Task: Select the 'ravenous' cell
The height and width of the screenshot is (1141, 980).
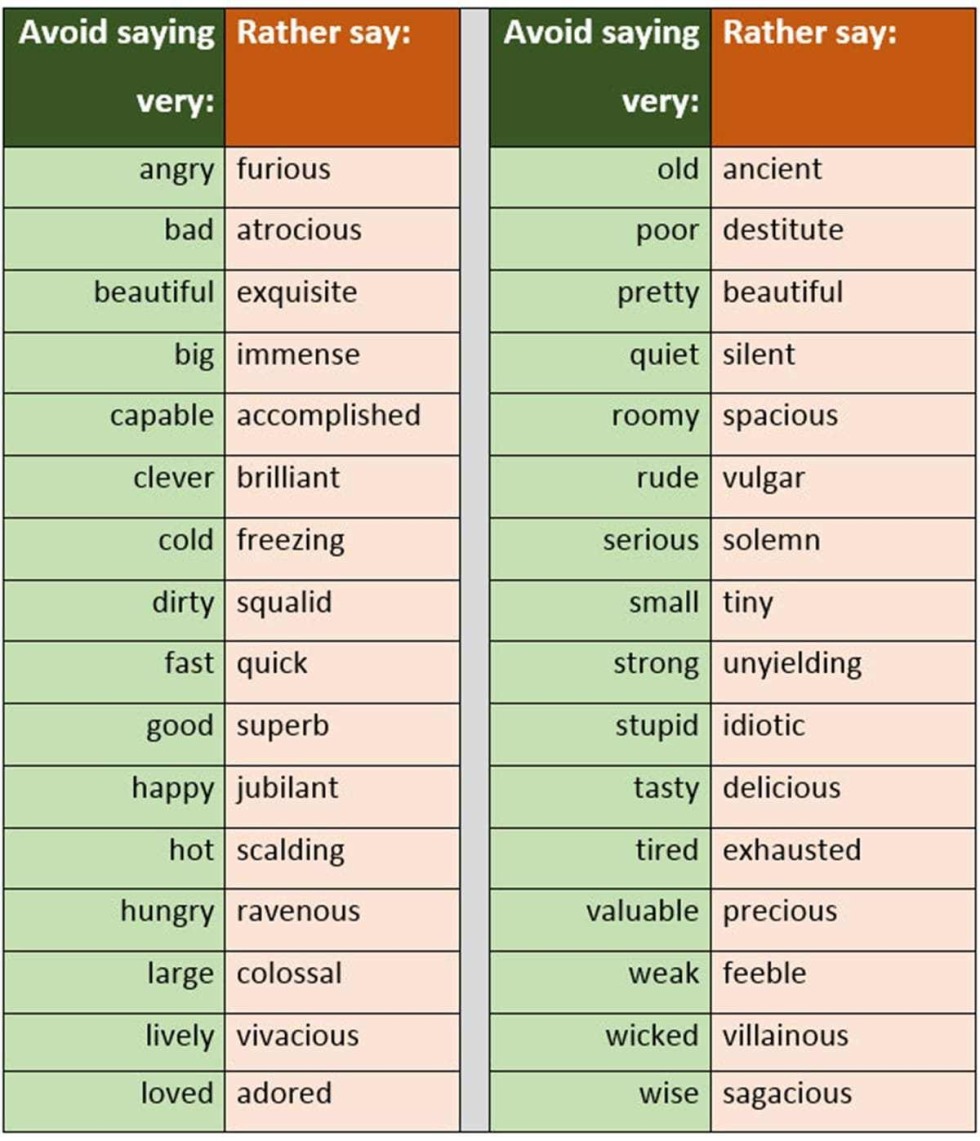Action: click(298, 912)
